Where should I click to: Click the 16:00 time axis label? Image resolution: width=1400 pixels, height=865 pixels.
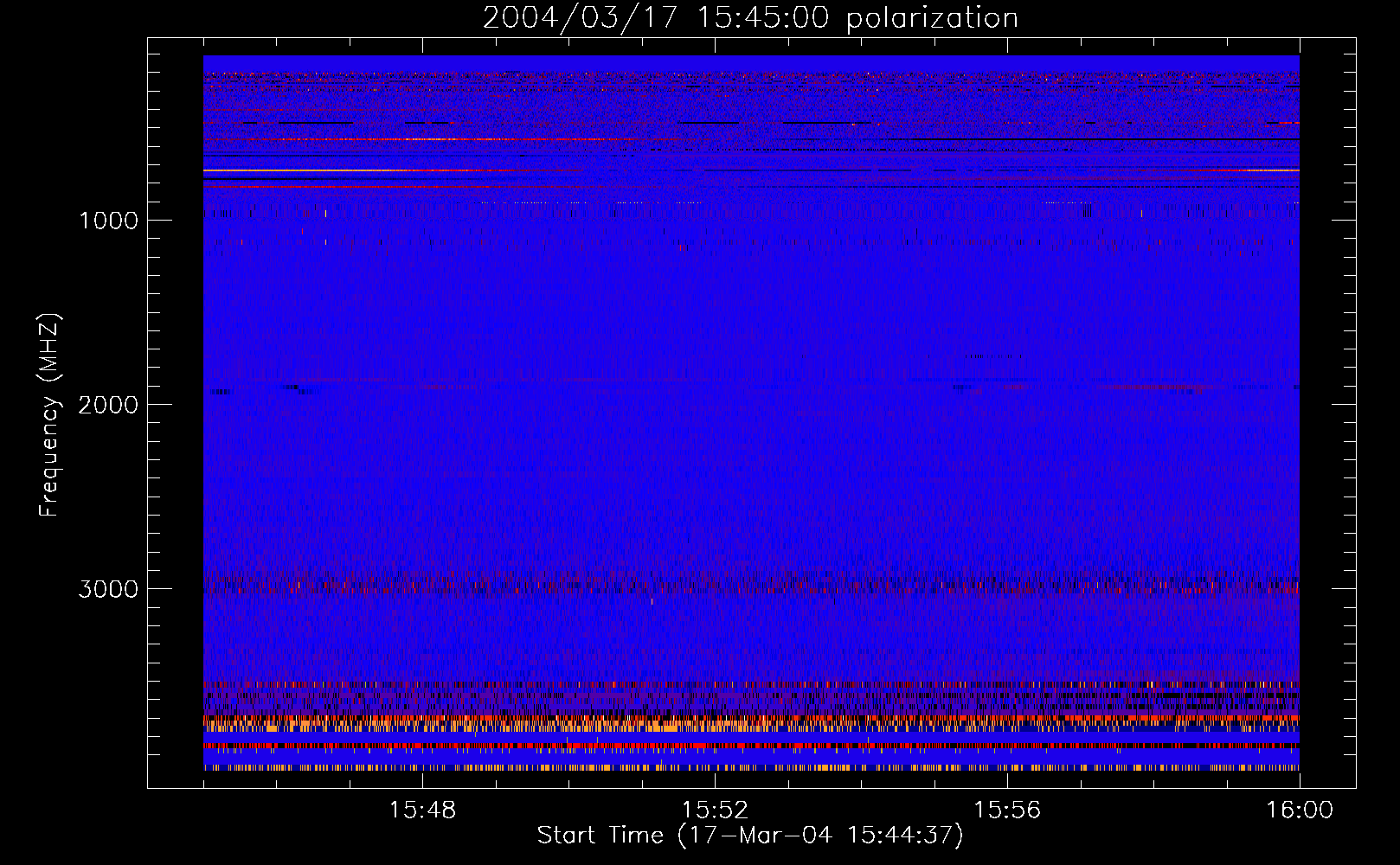tap(1300, 811)
